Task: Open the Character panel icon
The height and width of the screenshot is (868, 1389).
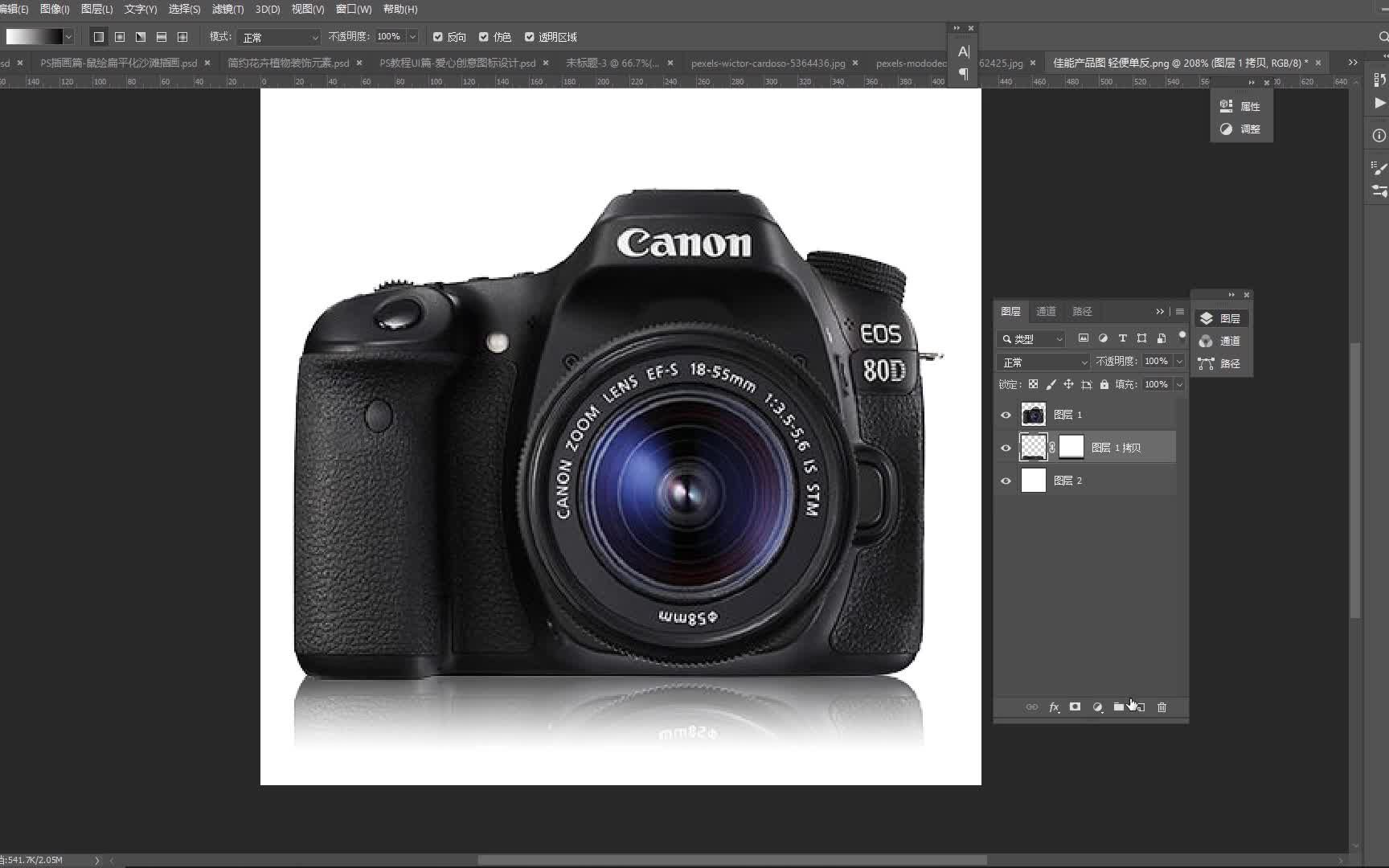Action: 963,51
